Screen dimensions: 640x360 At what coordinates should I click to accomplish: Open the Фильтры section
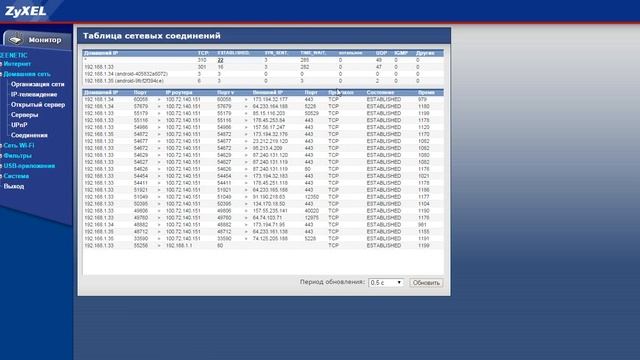point(17,156)
